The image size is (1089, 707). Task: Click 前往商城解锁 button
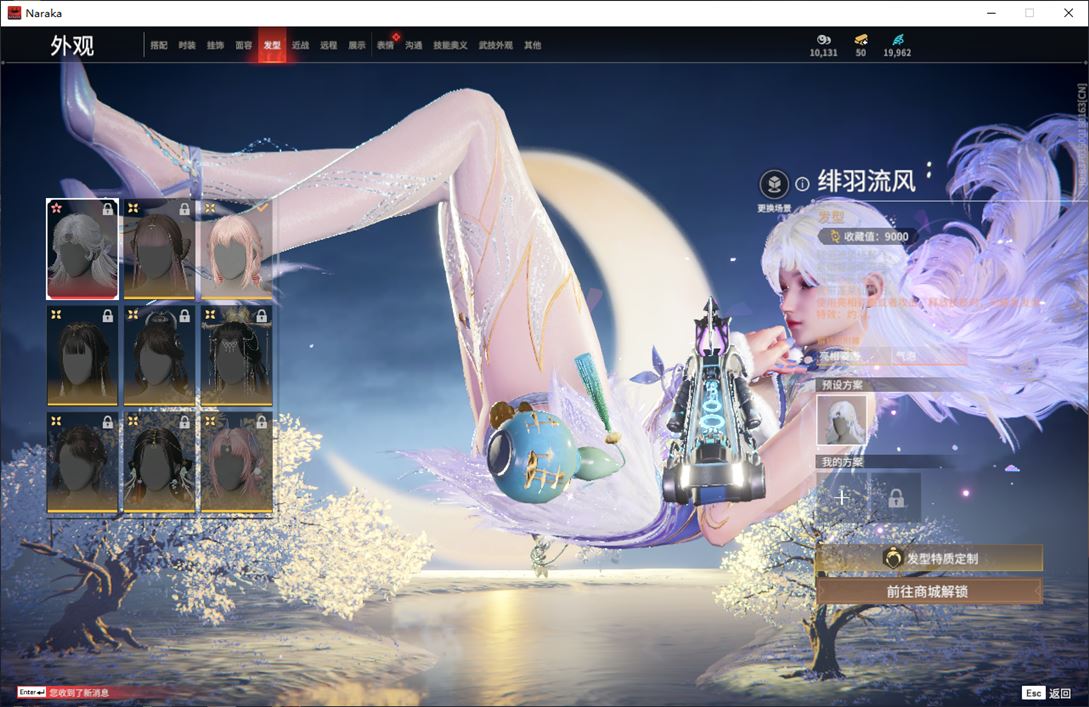929,592
